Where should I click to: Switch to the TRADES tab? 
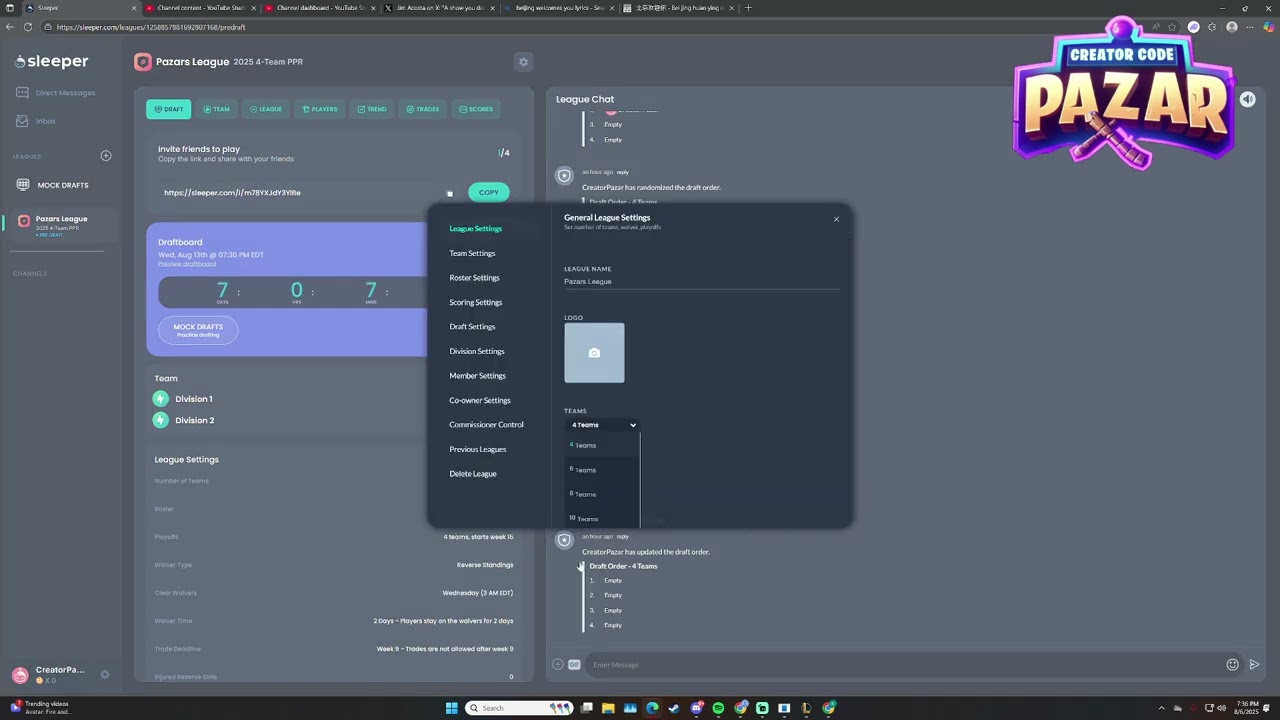[422, 109]
